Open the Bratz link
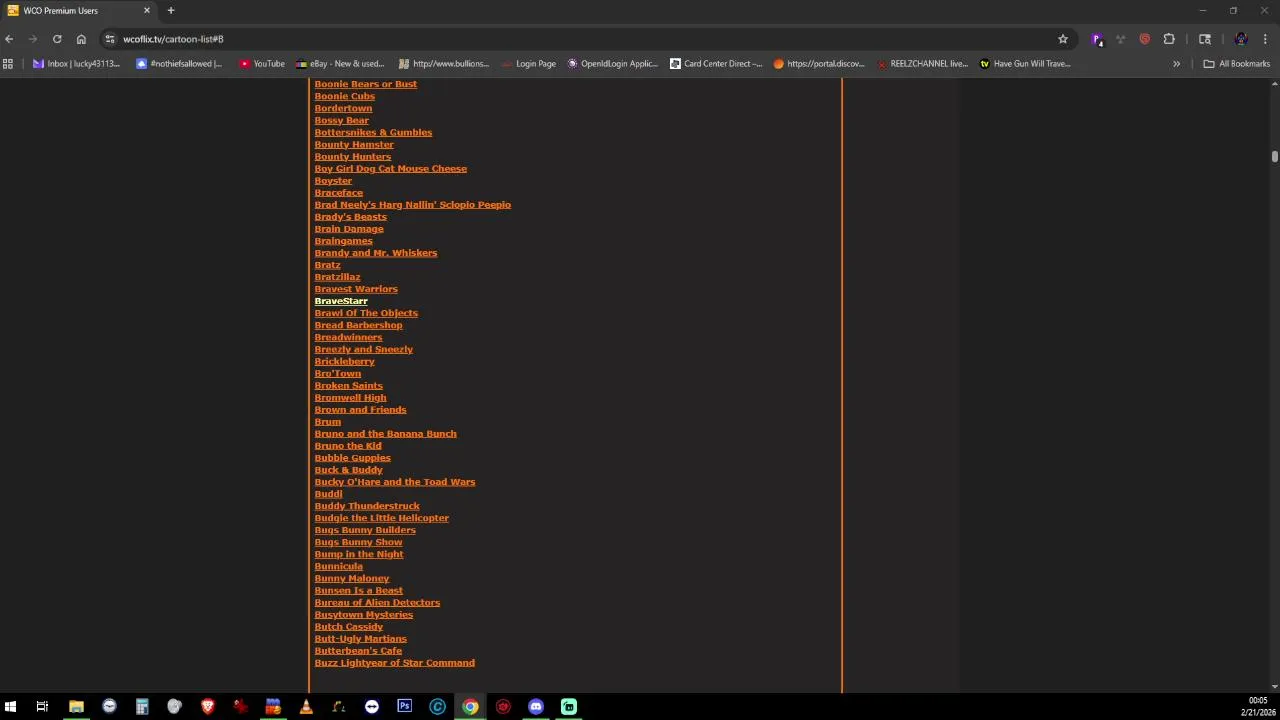The width and height of the screenshot is (1280, 720). [x=327, y=265]
